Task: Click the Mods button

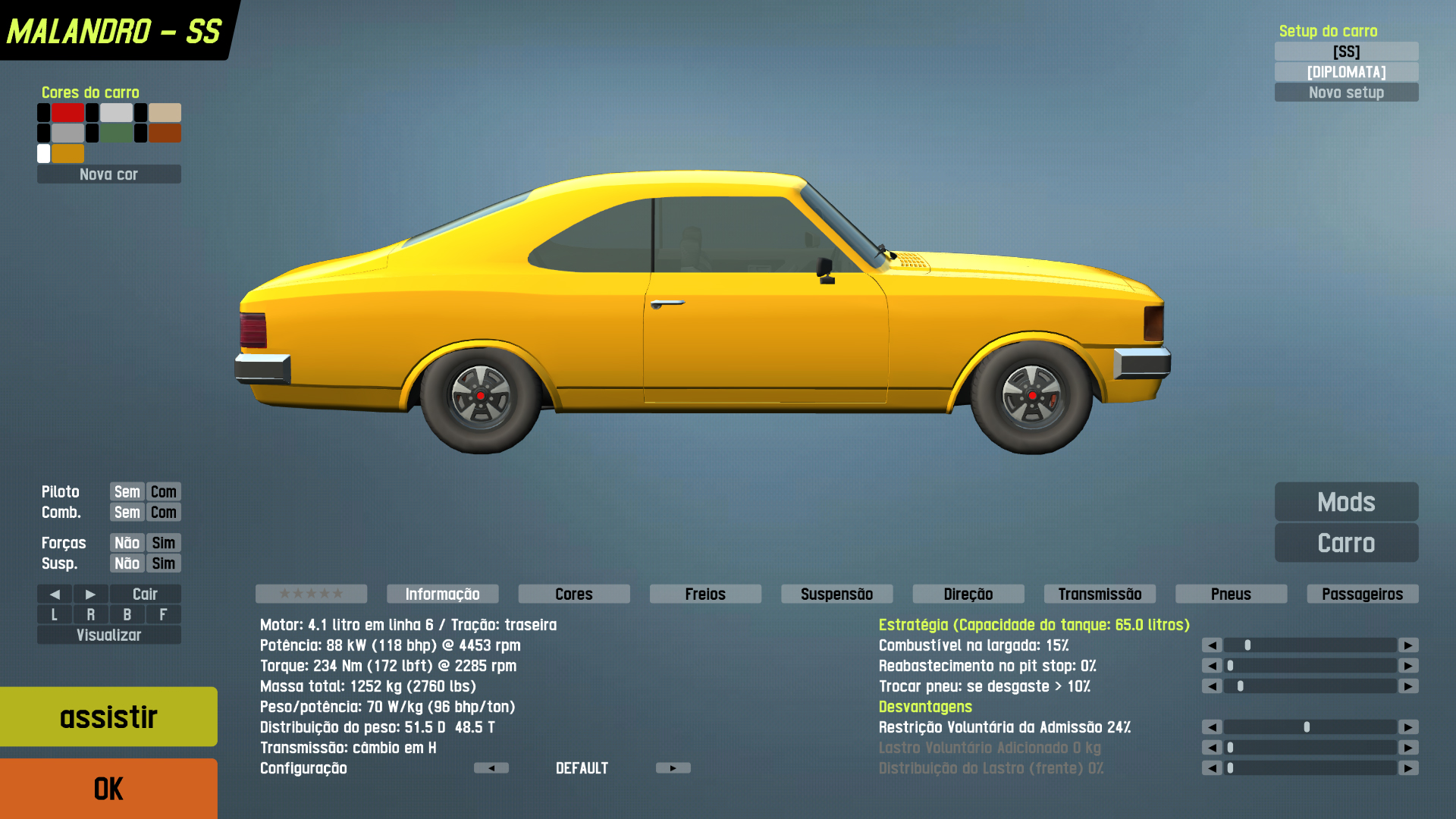Action: coord(1346,502)
